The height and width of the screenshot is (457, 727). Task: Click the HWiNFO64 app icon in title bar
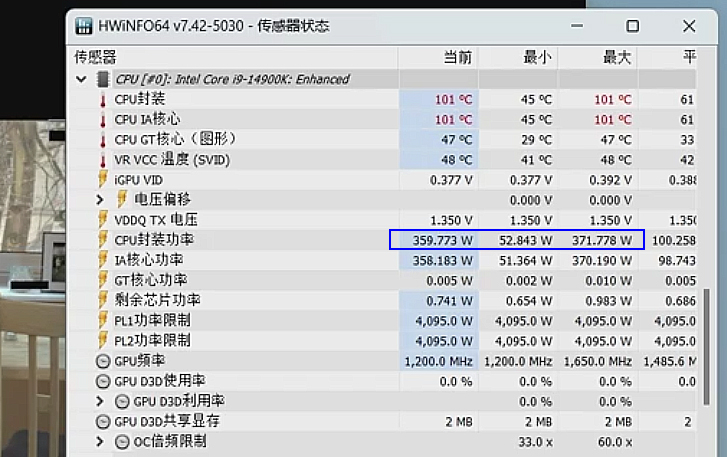coord(84,25)
